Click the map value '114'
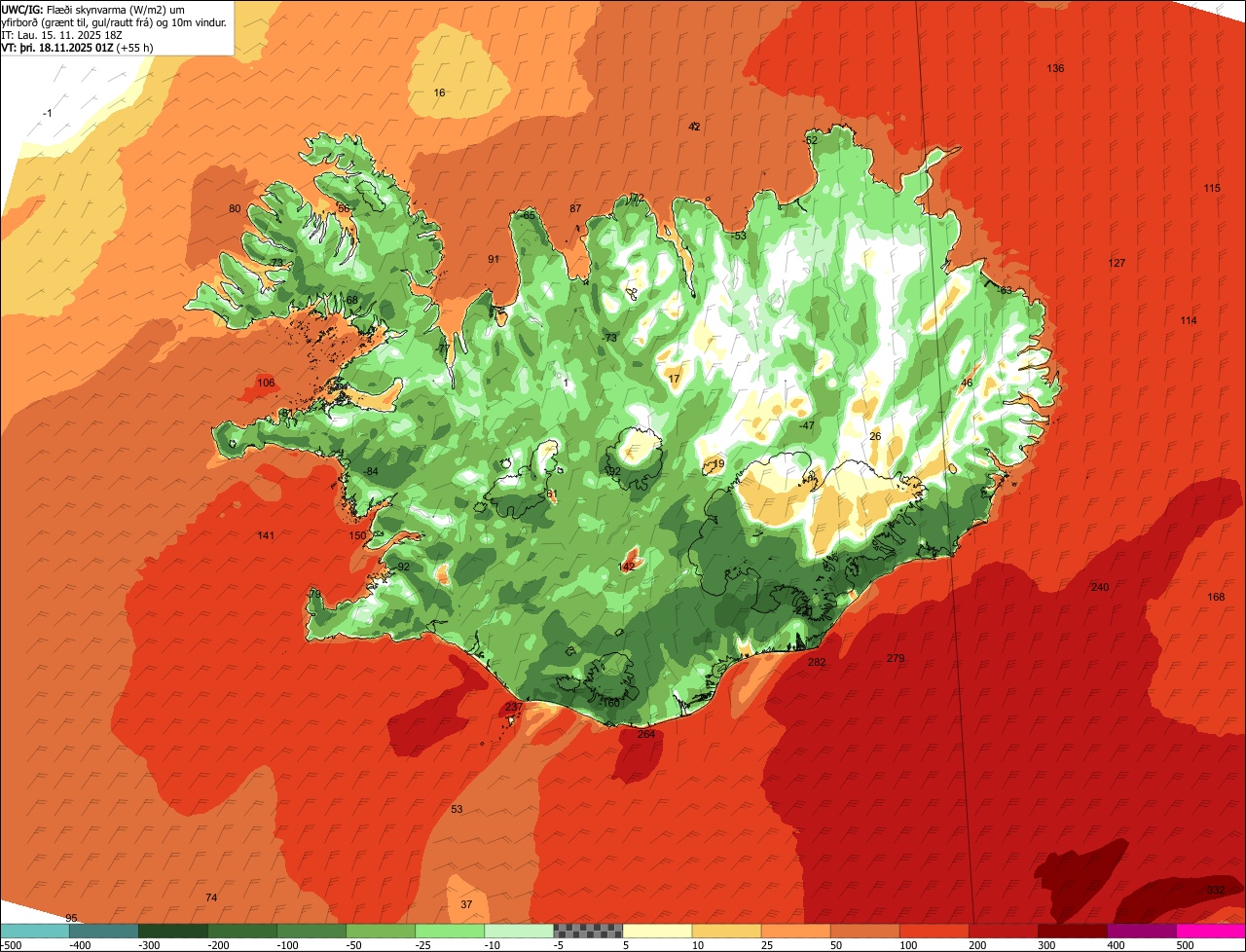Image resolution: width=1246 pixels, height=952 pixels. tap(1189, 320)
